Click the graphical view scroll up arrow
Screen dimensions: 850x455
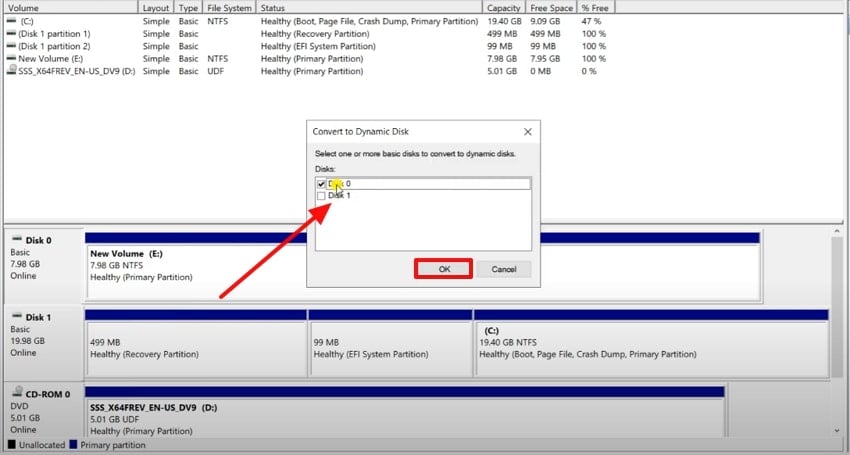pyautogui.click(x=838, y=232)
